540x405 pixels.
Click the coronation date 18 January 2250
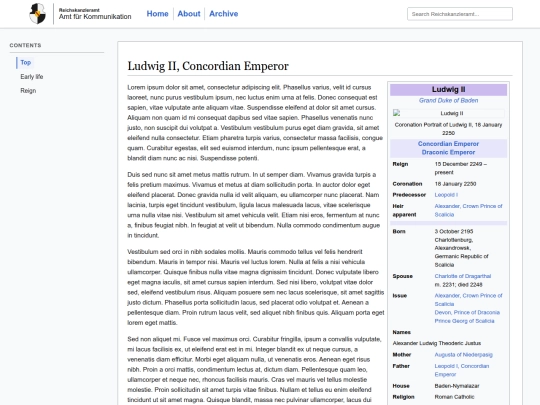coord(455,184)
